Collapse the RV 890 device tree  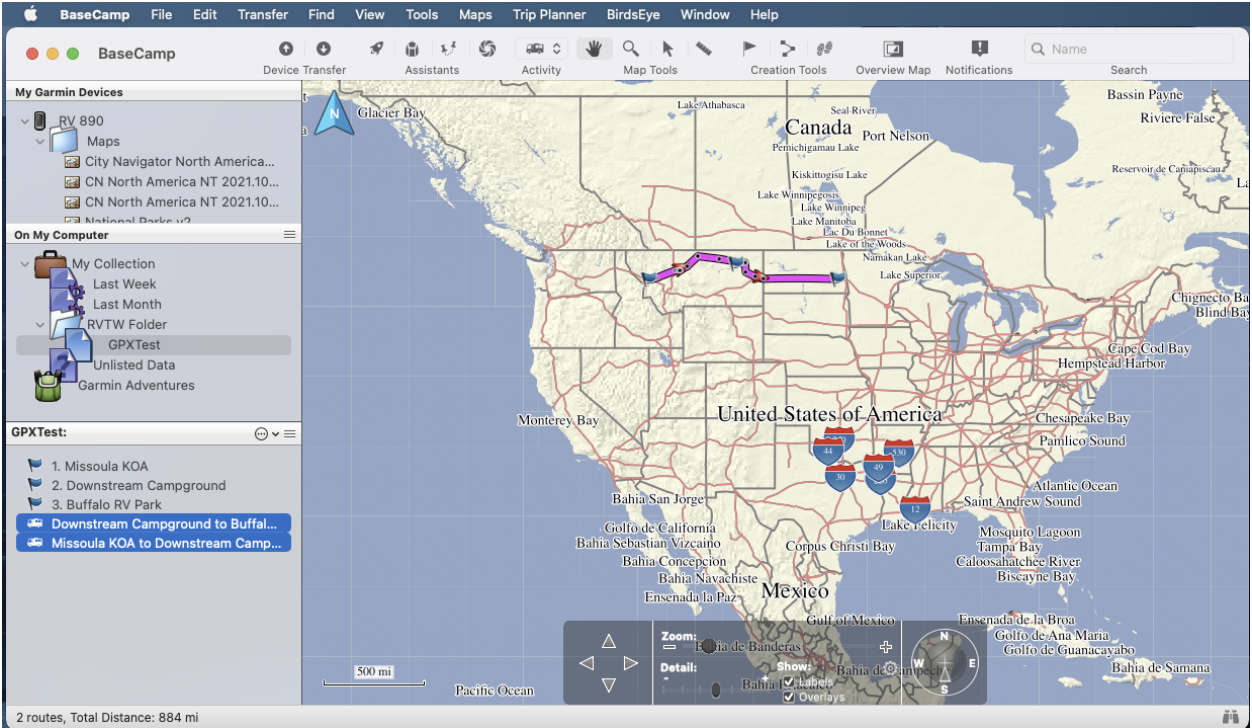pos(25,121)
